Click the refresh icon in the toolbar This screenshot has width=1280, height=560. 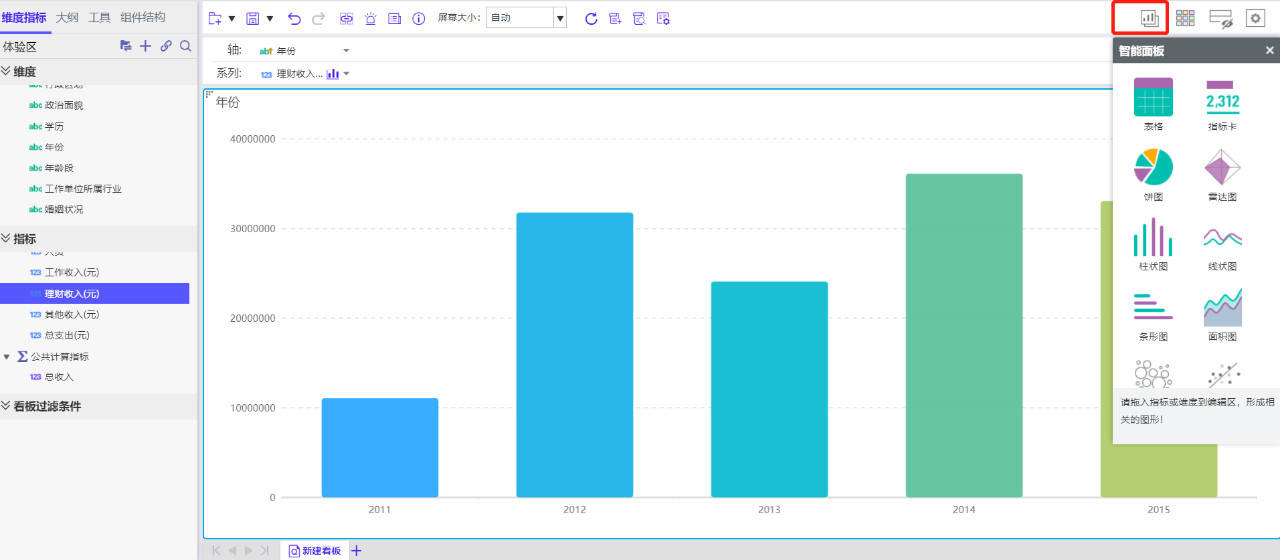(591, 18)
